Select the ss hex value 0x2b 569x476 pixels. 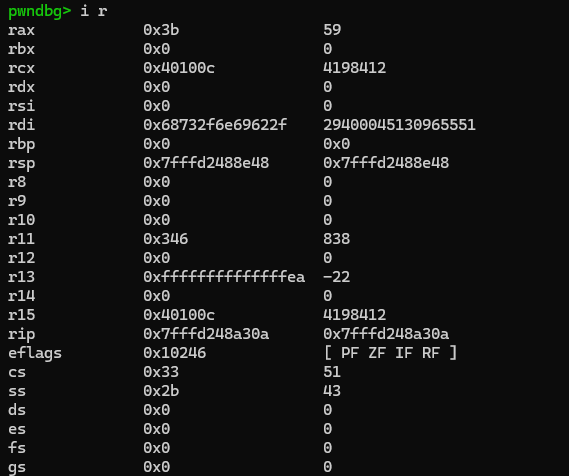(161, 391)
